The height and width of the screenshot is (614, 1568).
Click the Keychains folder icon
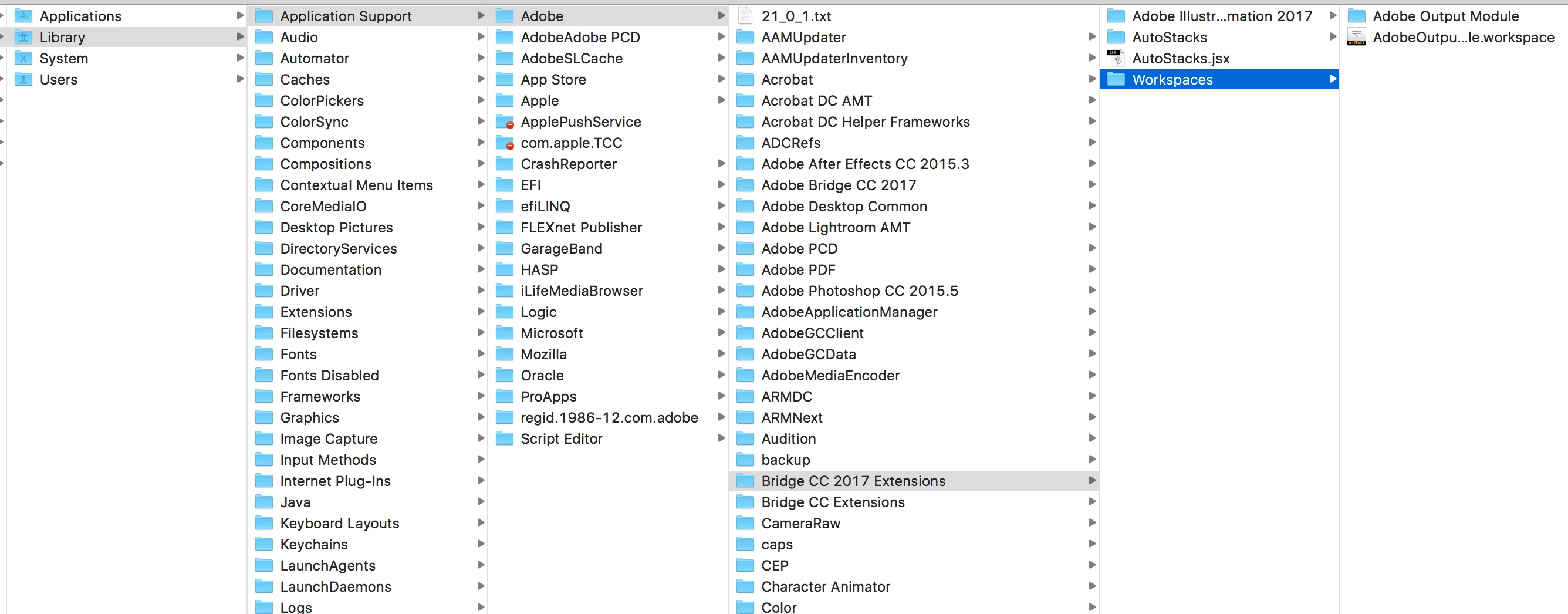263,545
